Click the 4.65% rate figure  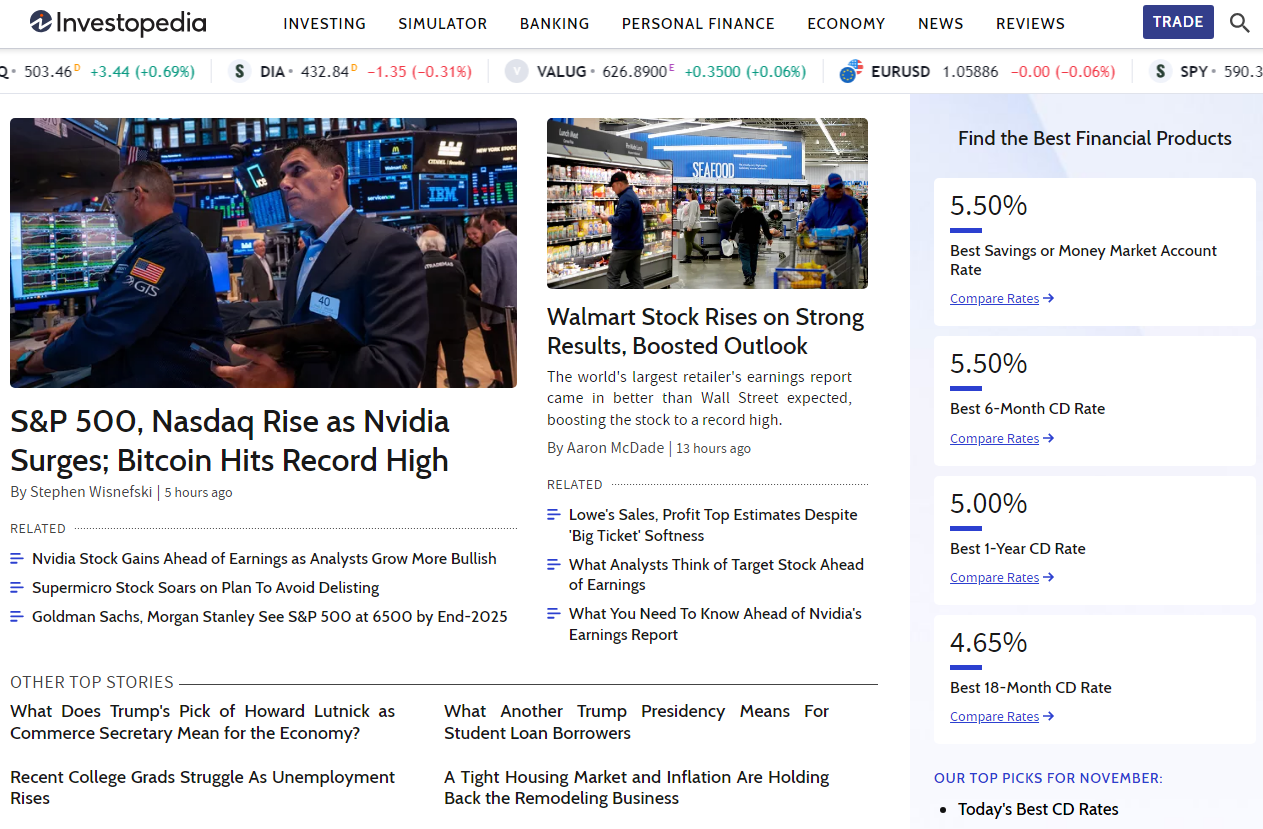click(989, 642)
